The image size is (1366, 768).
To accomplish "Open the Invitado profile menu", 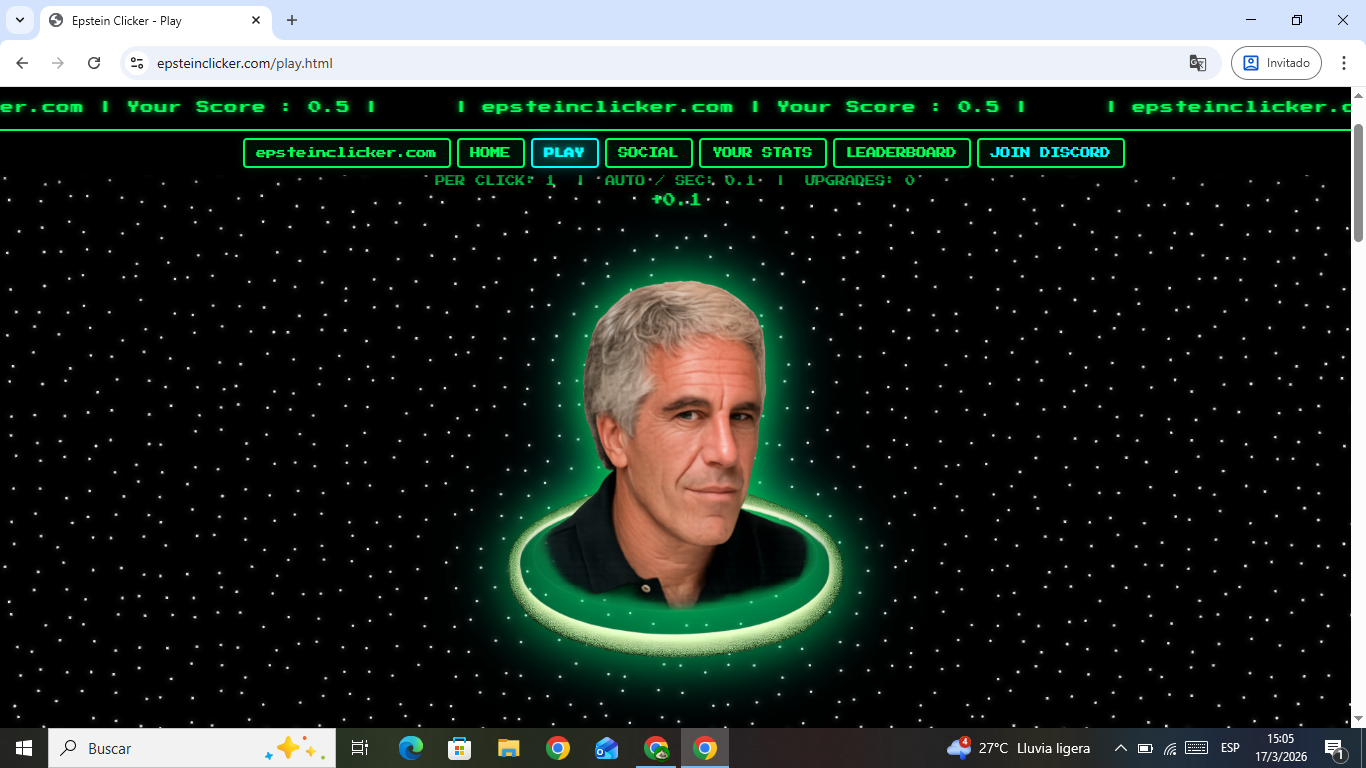I will click(1276, 63).
